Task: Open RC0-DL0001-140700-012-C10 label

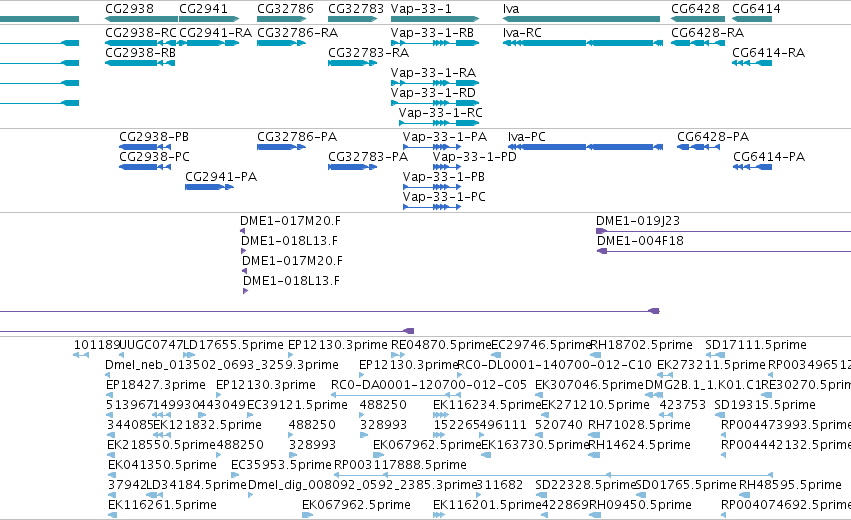Action: click(554, 365)
